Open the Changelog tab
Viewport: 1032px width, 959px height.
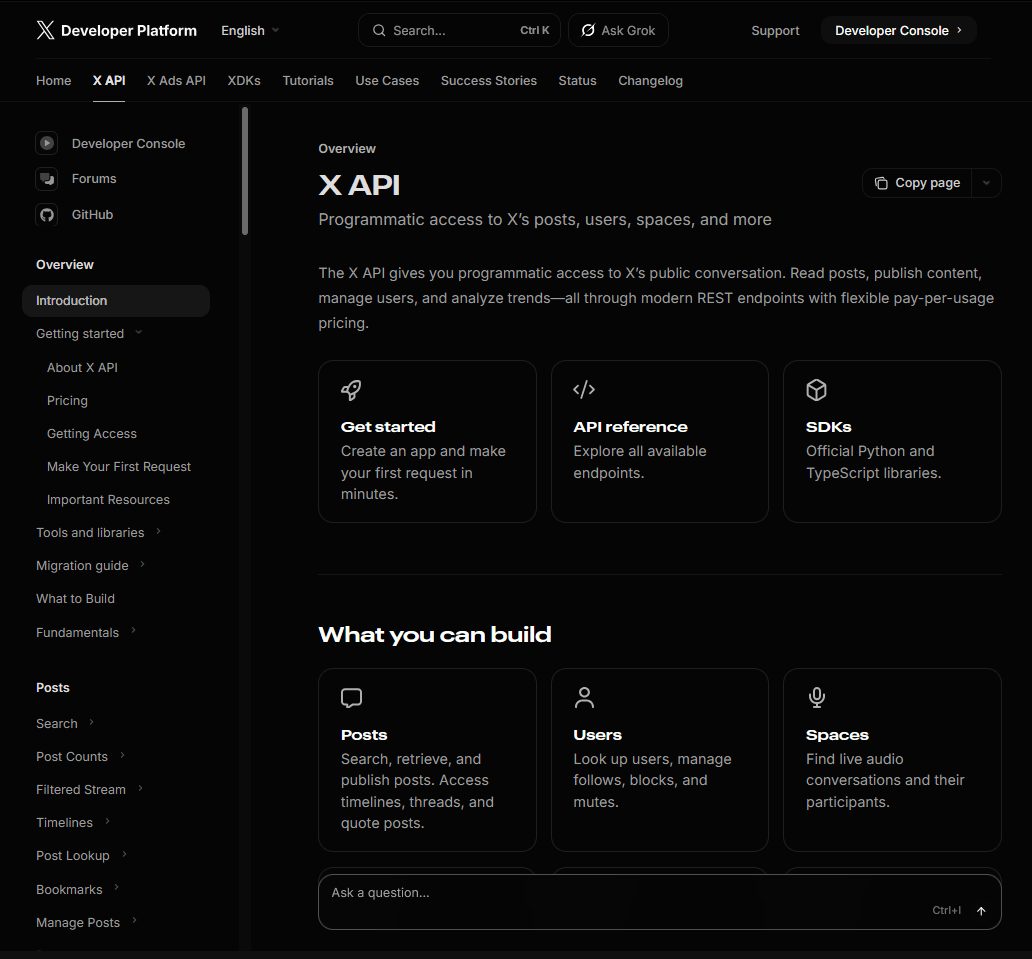tap(650, 80)
